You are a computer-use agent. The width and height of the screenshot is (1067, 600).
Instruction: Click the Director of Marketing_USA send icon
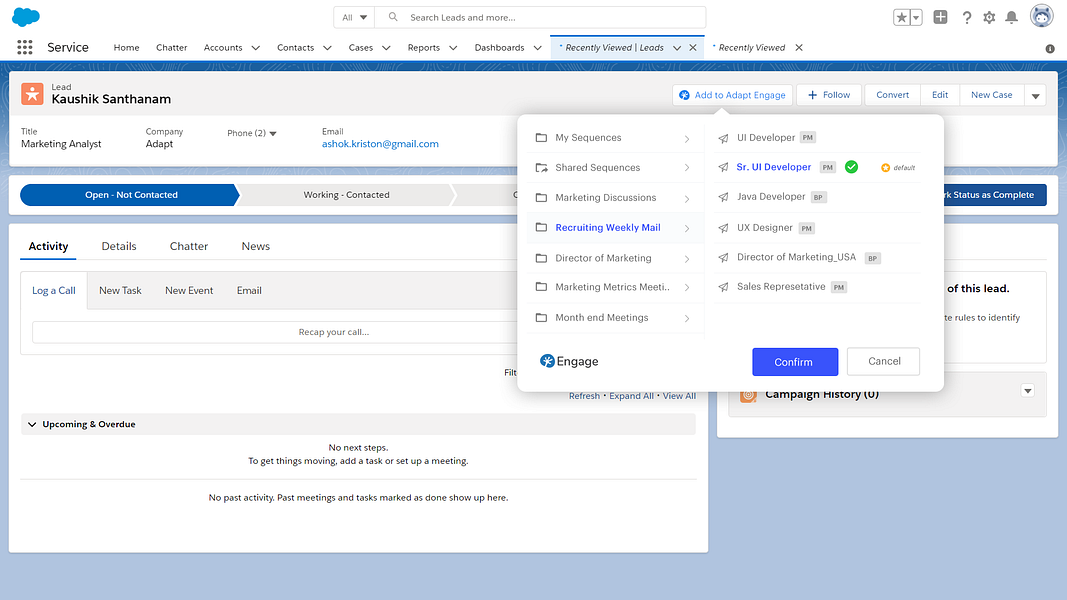[723, 258]
